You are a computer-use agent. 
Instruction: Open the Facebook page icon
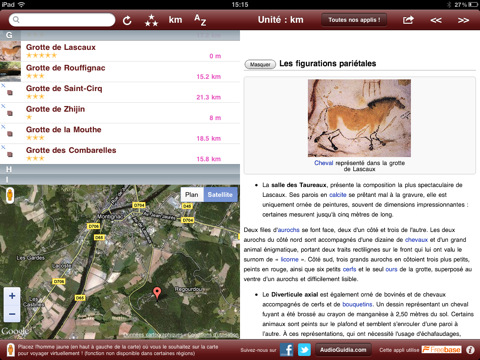click(x=286, y=350)
